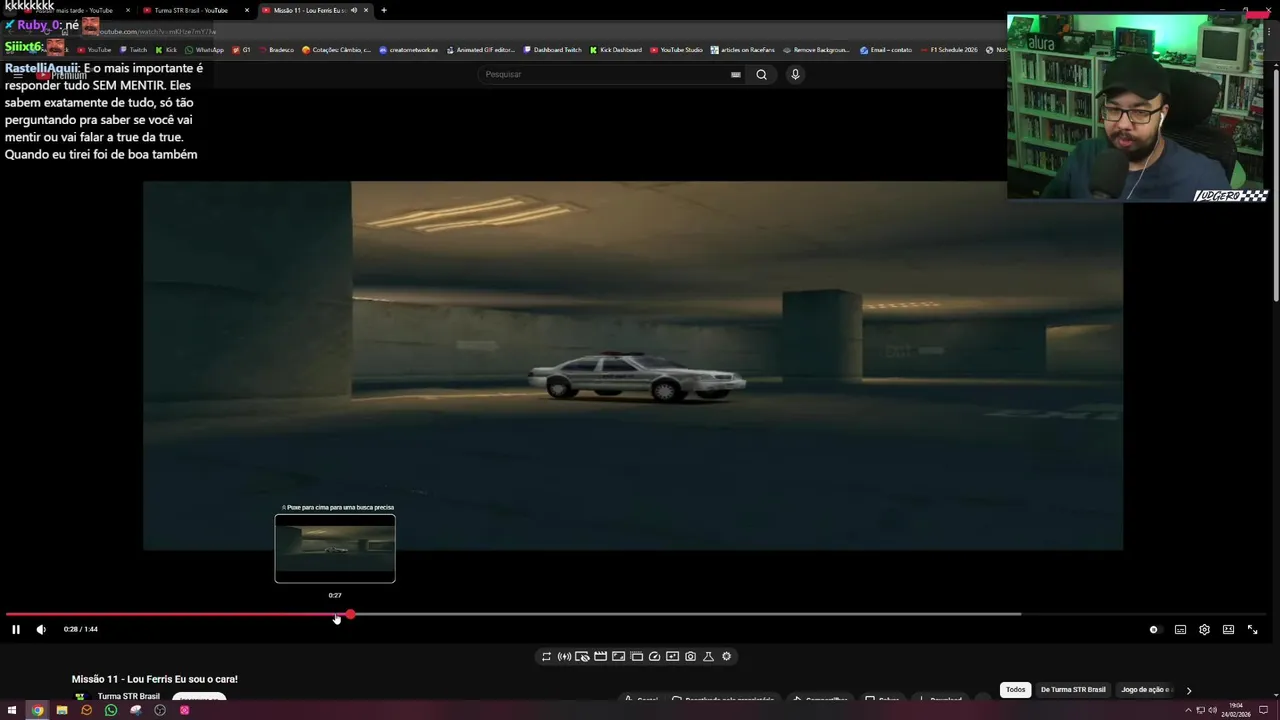The image size is (1280, 720).
Task: Enter fullscreen mode on the player
Action: pos(1252,629)
